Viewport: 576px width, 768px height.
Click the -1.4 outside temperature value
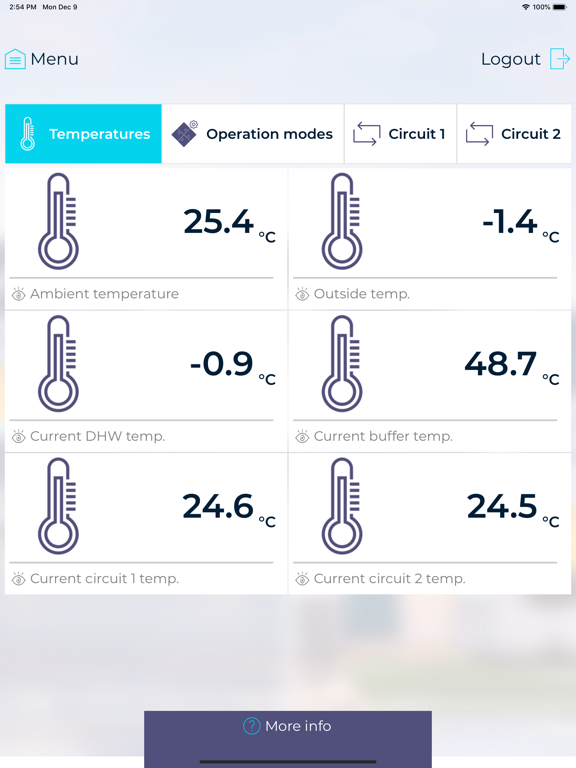click(x=510, y=221)
